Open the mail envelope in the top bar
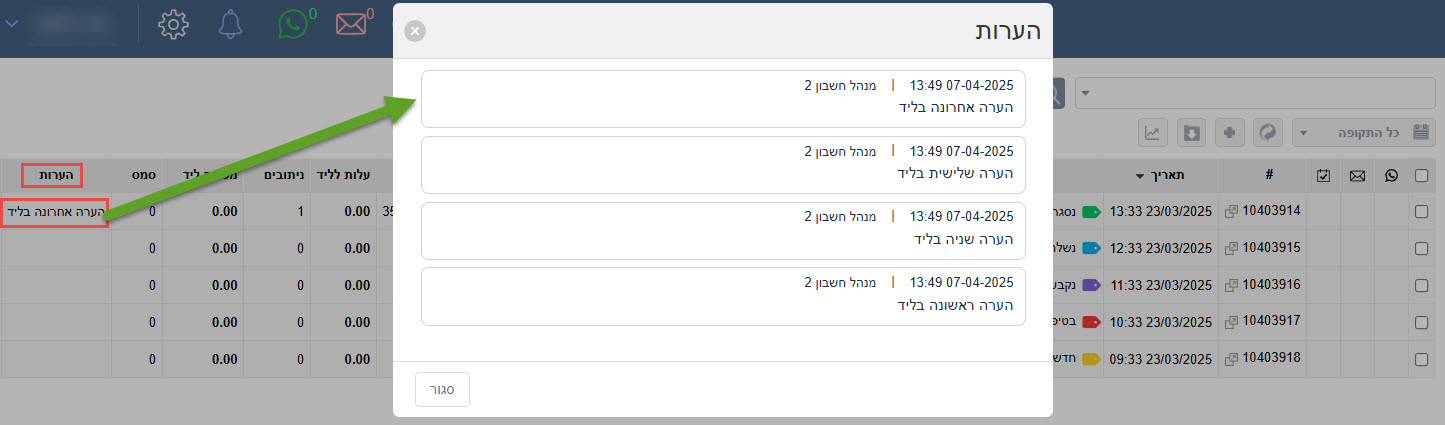Image resolution: width=1445 pixels, height=425 pixels. click(351, 25)
